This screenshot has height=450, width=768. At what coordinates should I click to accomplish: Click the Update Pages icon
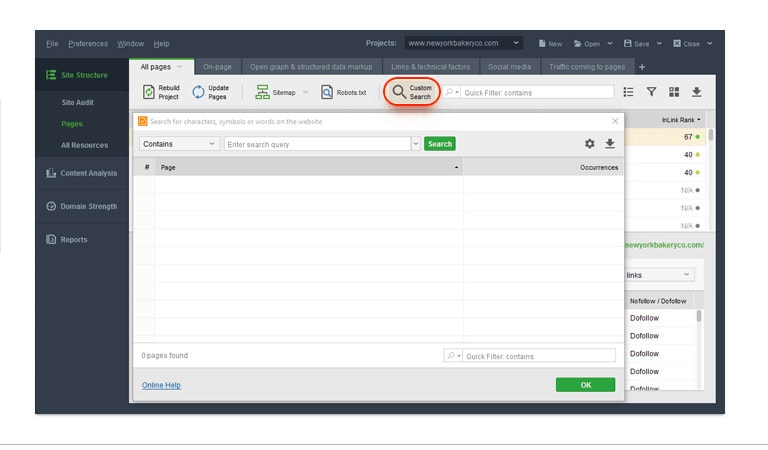(198, 92)
